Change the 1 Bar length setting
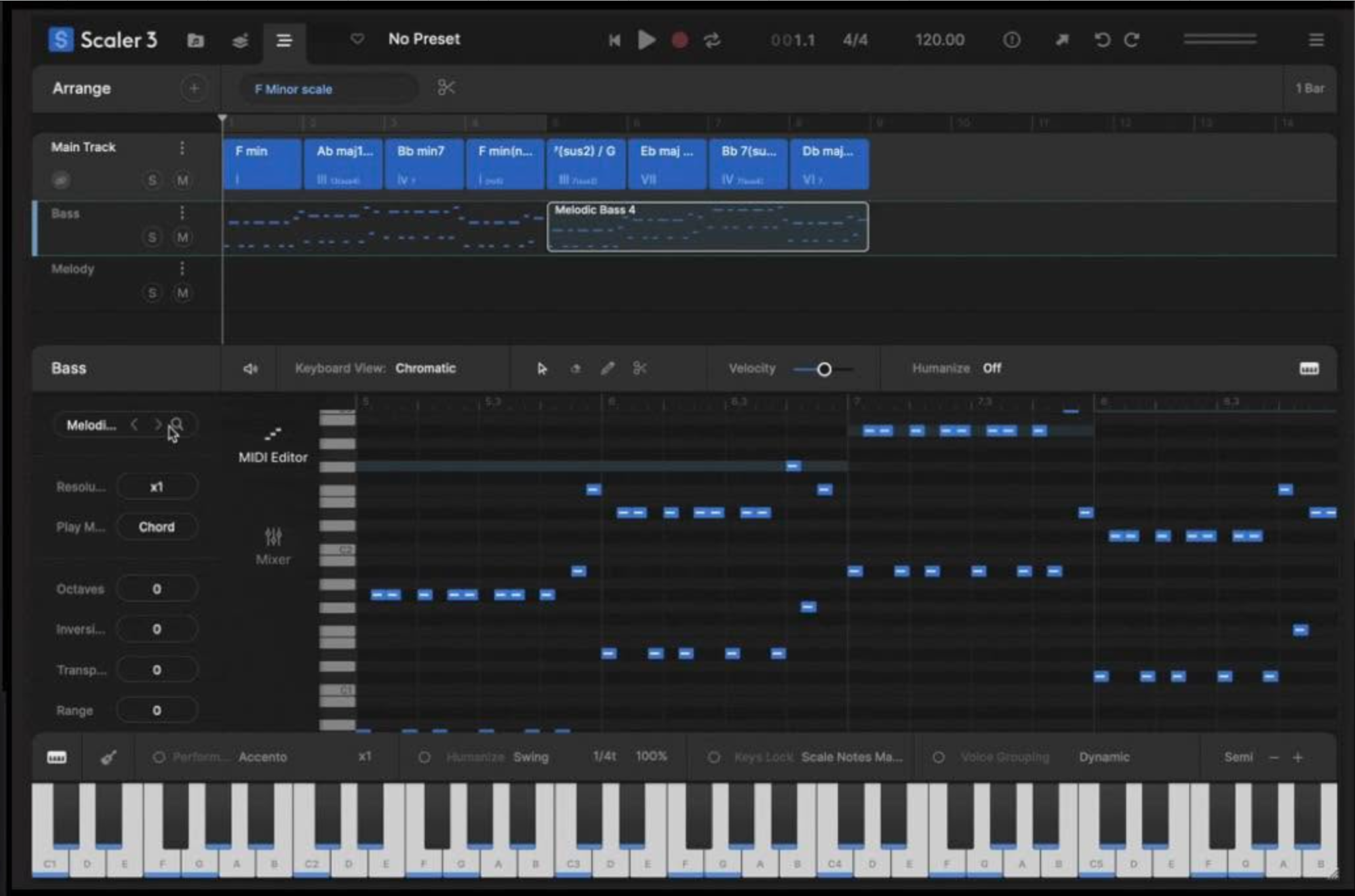 tap(1309, 88)
